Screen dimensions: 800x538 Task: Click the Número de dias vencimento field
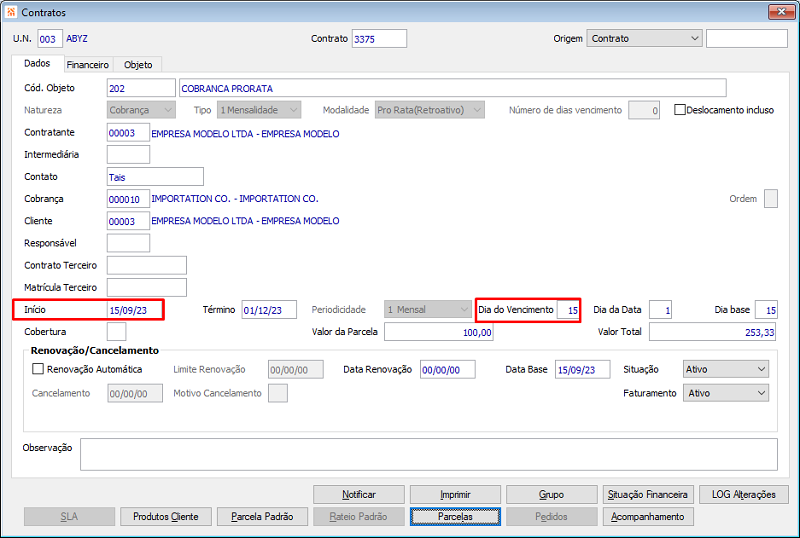pos(644,110)
